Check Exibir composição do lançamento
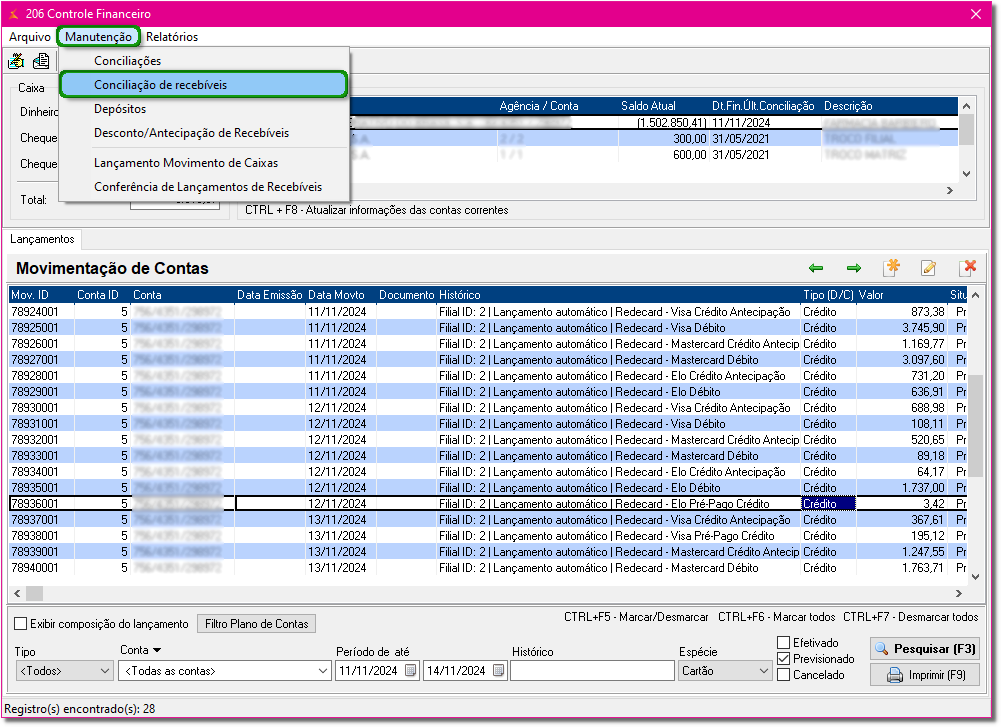The width and height of the screenshot is (1001, 727). 21,624
